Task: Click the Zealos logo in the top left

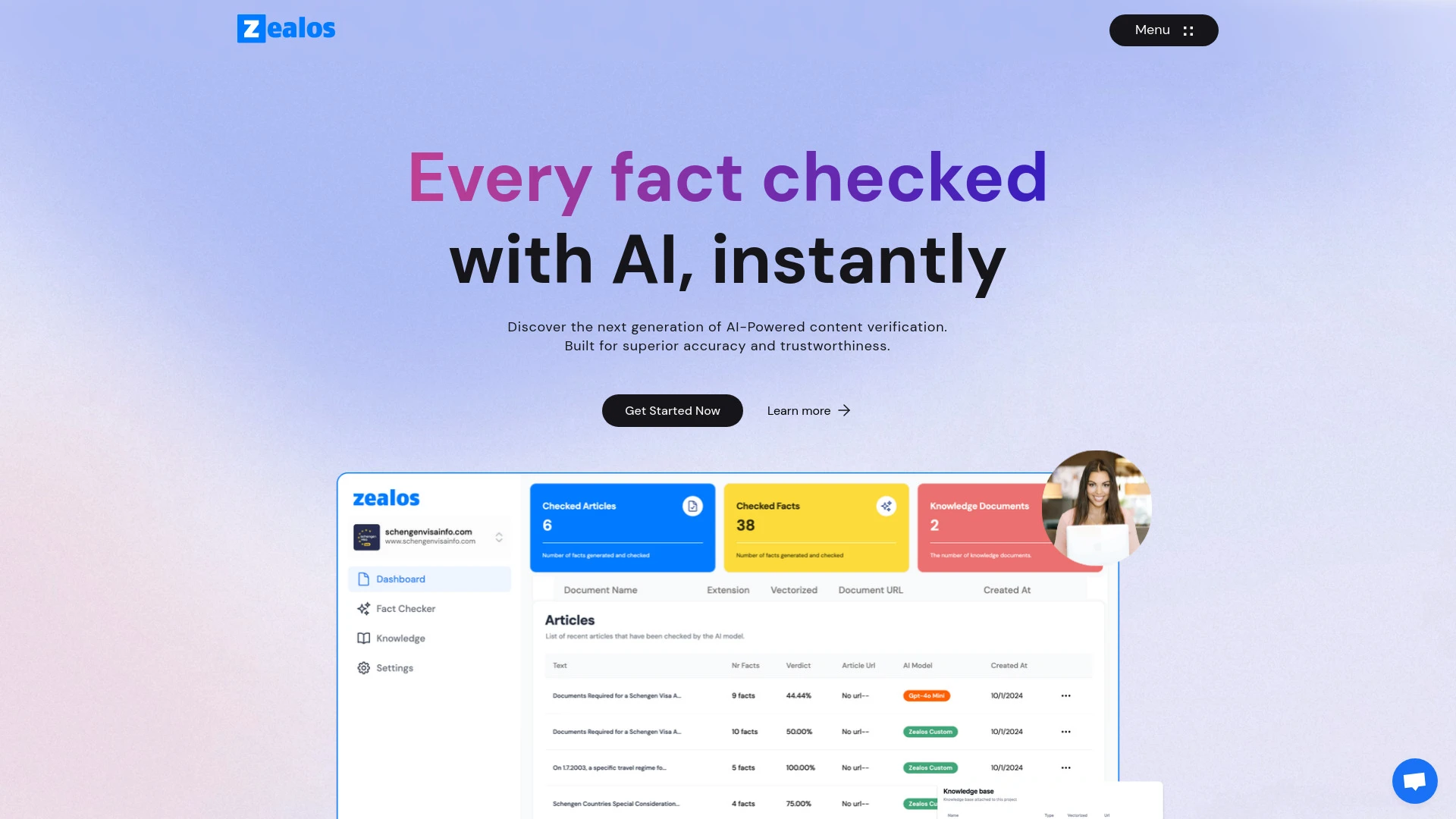Action: (x=286, y=28)
